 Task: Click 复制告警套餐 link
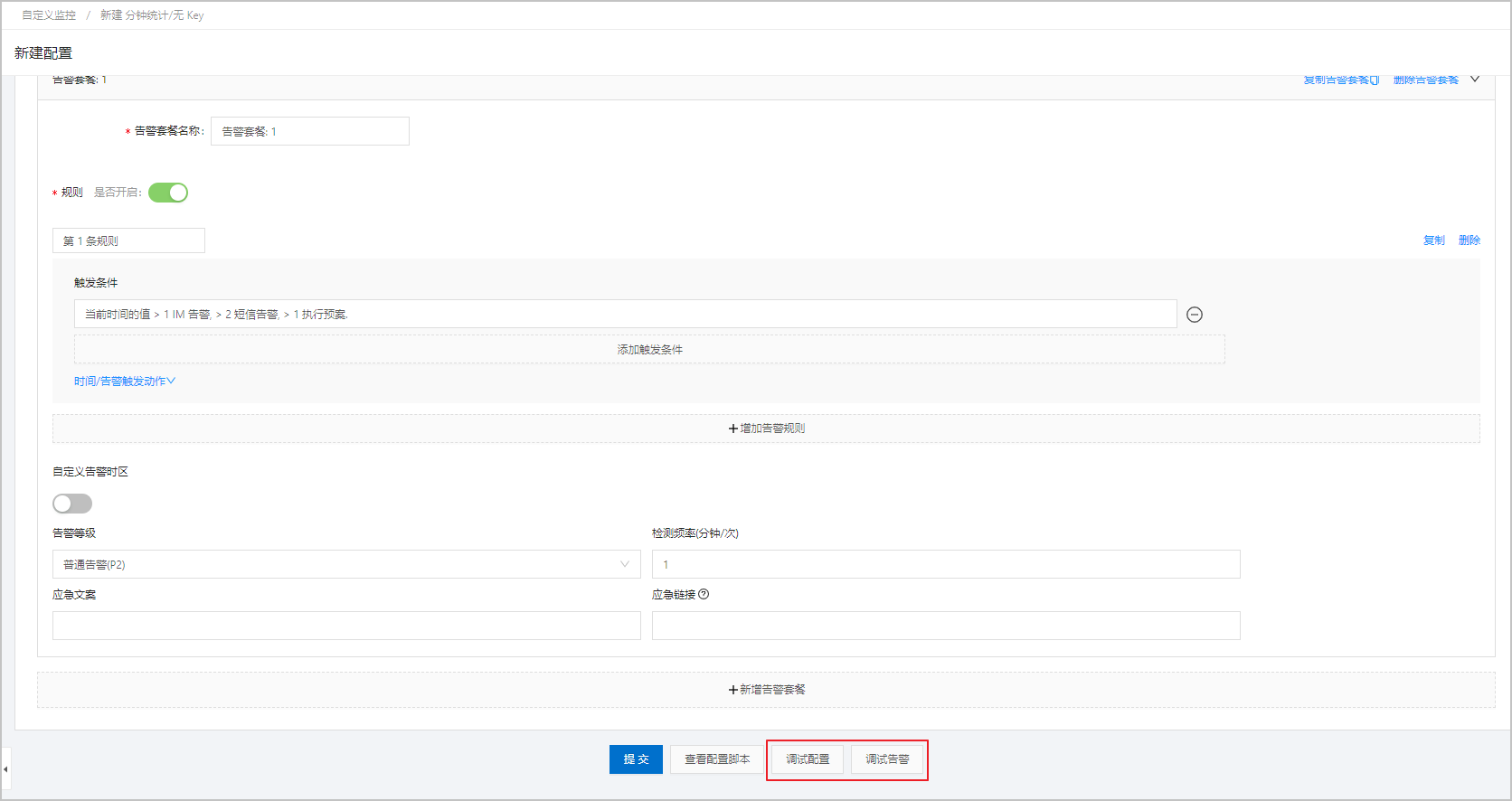pyautogui.click(x=1341, y=80)
